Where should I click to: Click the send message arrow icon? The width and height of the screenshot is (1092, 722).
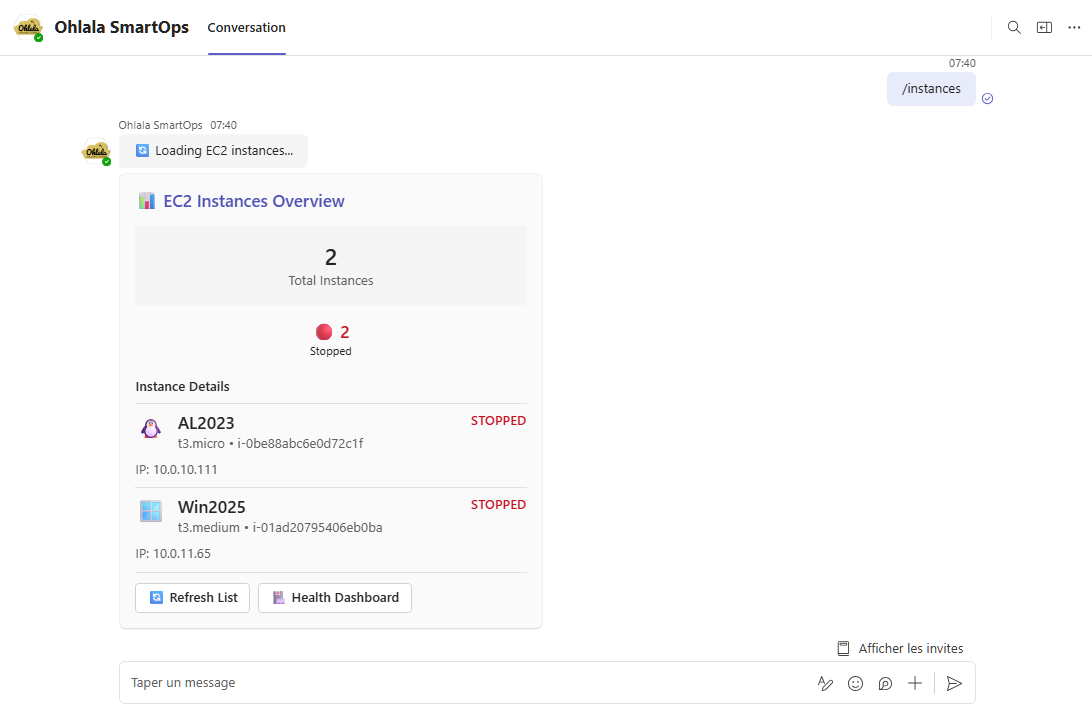953,683
